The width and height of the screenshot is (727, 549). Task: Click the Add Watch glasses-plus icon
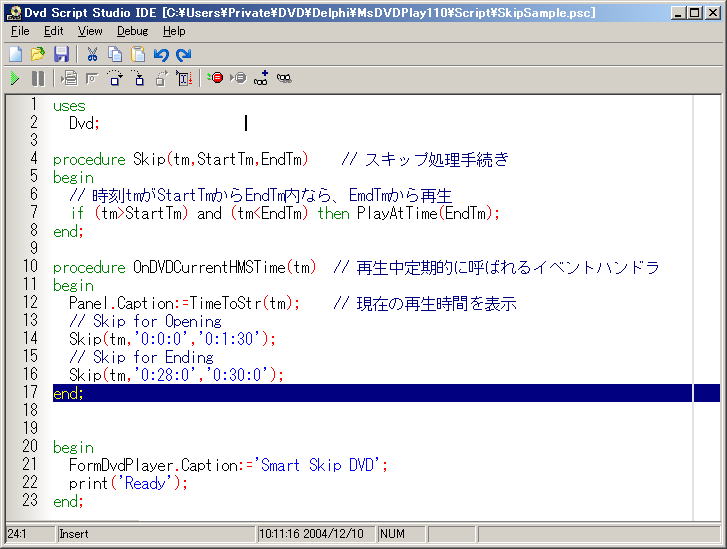261,78
